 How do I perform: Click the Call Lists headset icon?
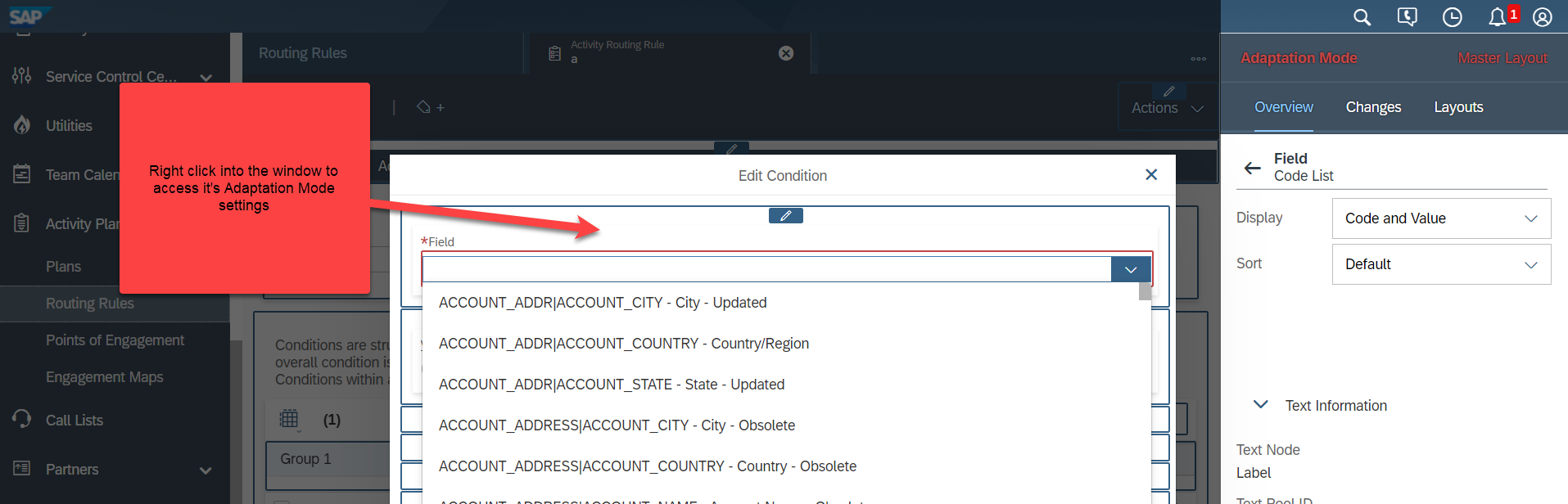22,419
